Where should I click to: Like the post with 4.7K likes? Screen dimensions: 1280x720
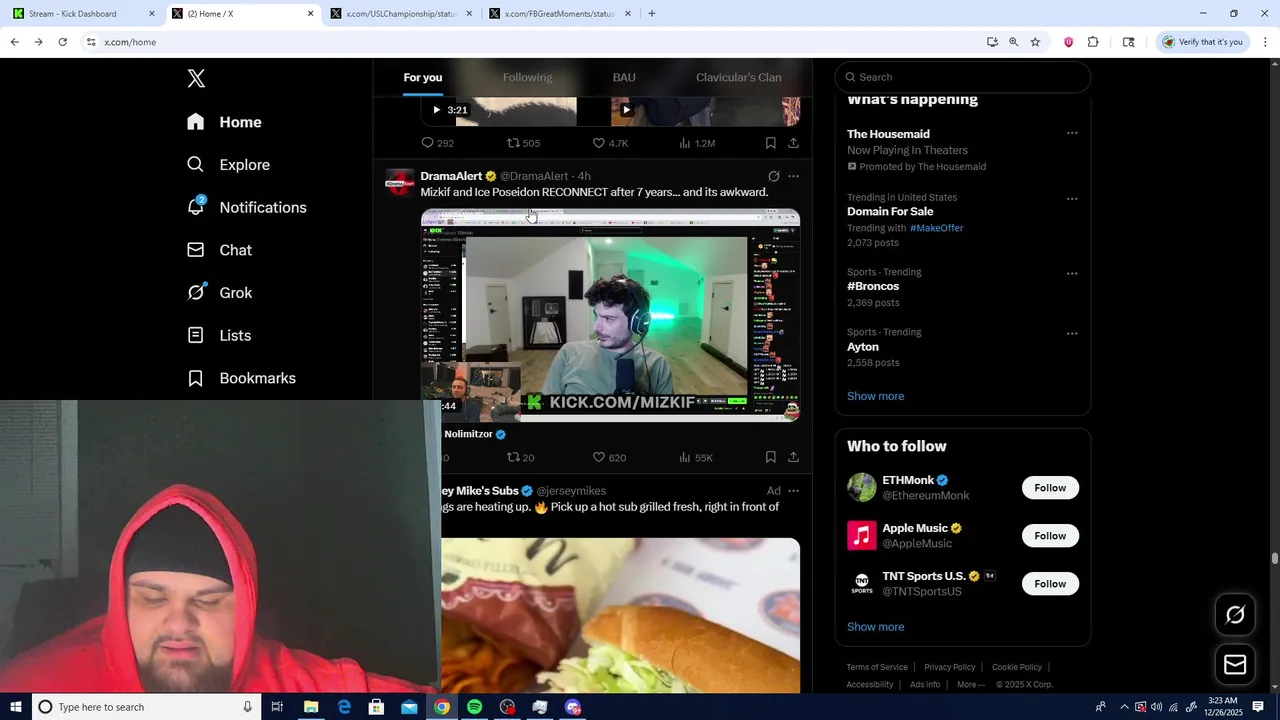coord(610,143)
